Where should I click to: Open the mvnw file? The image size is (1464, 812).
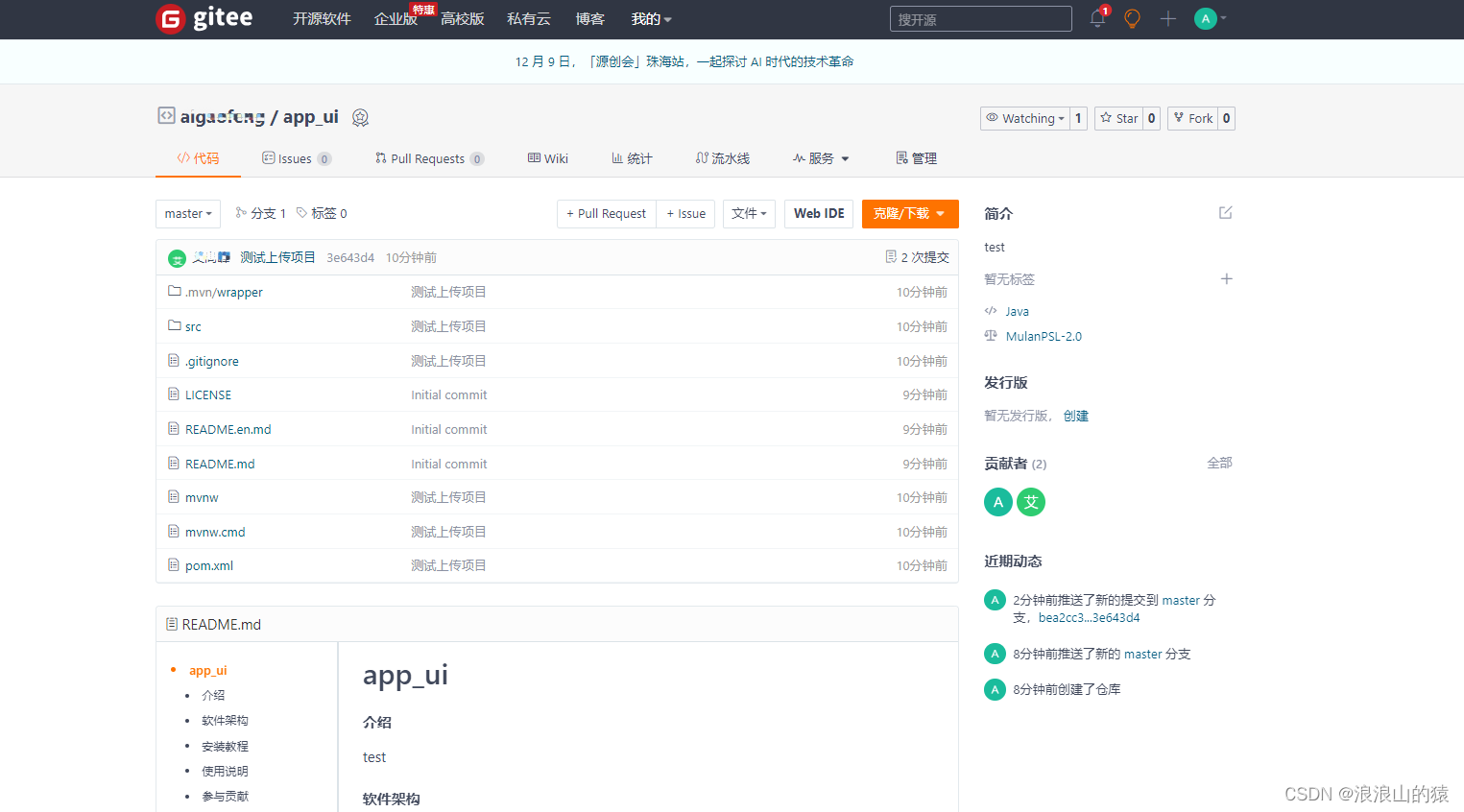[x=202, y=497]
